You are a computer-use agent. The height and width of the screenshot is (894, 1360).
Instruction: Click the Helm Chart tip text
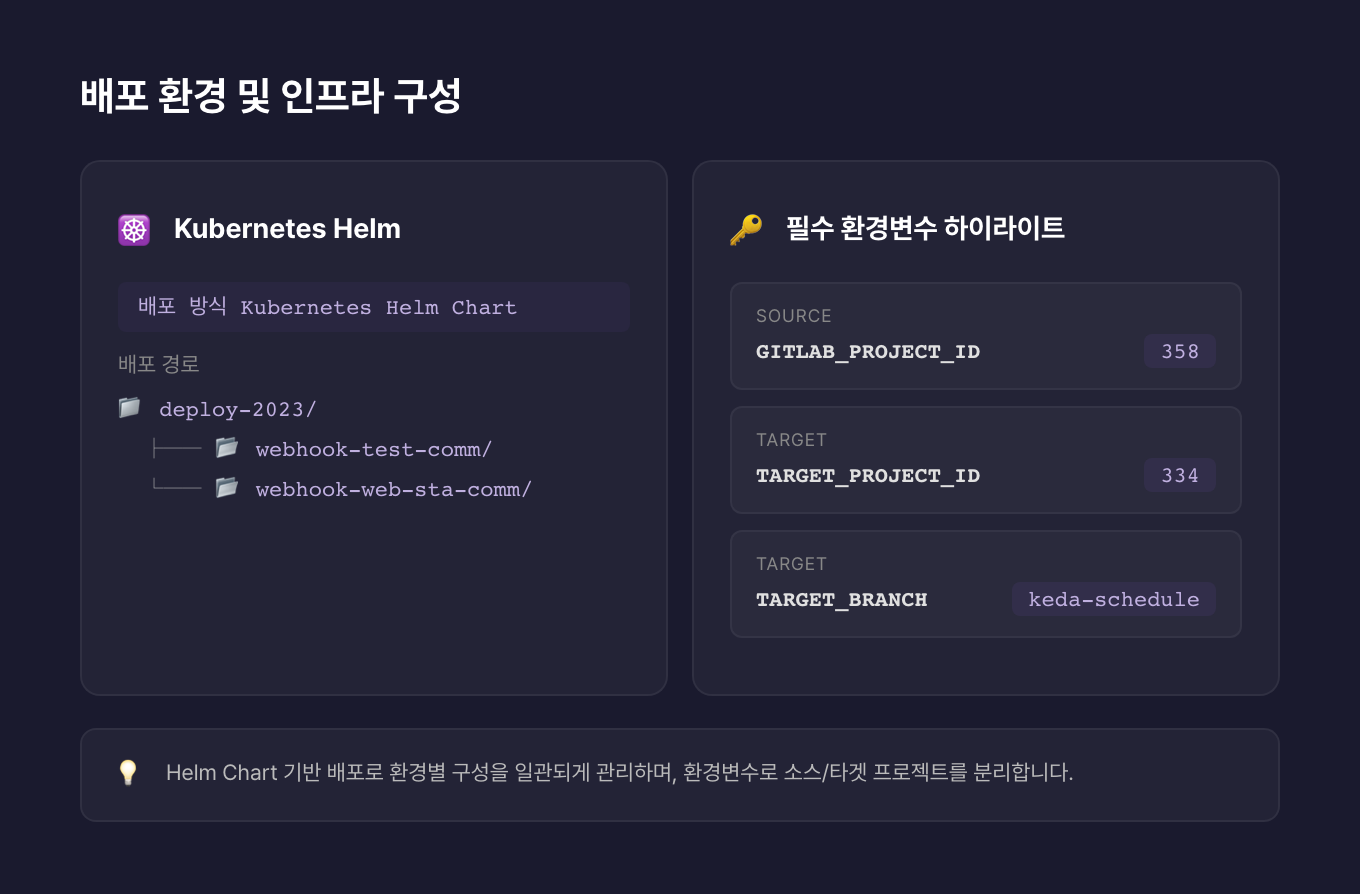pos(619,772)
